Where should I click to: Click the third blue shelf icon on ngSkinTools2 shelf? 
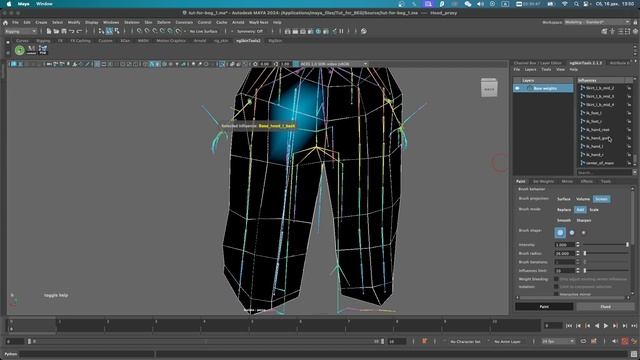coord(43,50)
